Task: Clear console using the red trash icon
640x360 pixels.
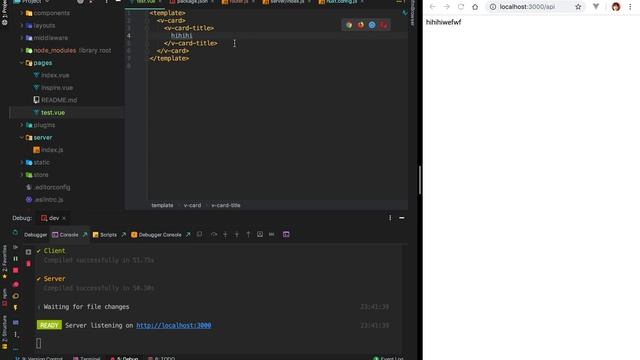Action: [x=28, y=264]
